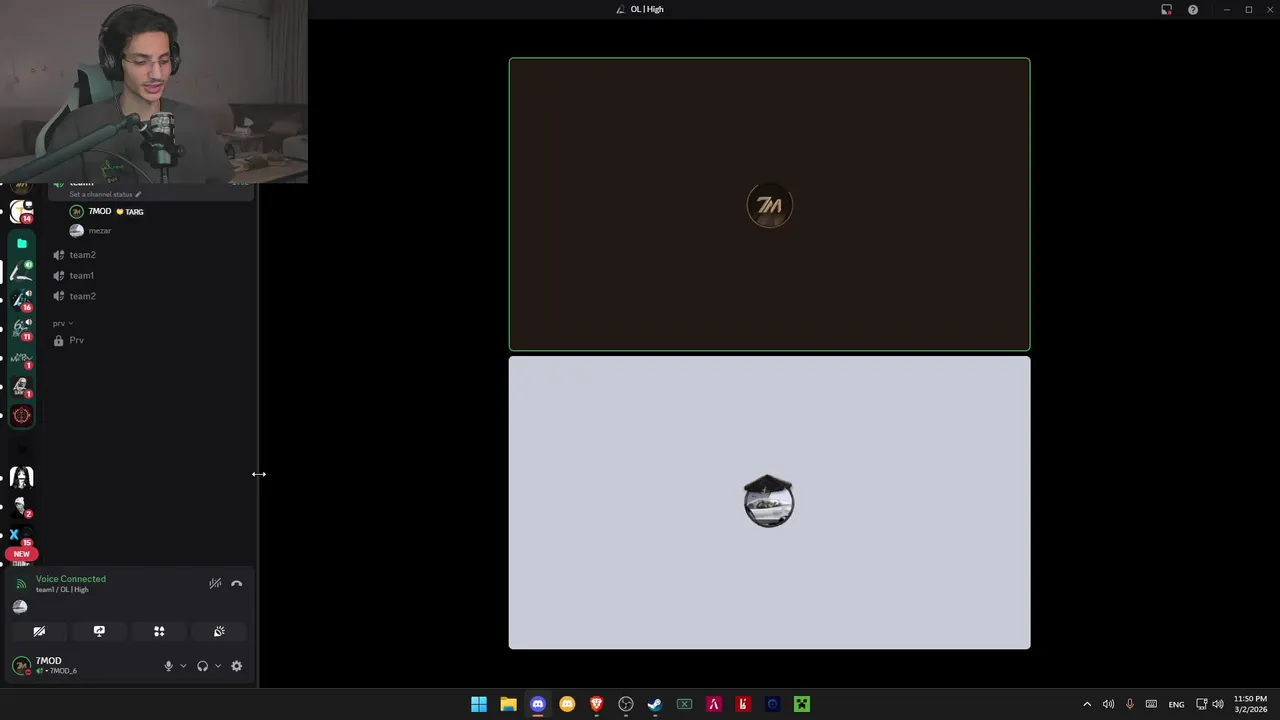Open Brave browser from taskbar
This screenshot has height=720, width=1280.
[x=596, y=704]
